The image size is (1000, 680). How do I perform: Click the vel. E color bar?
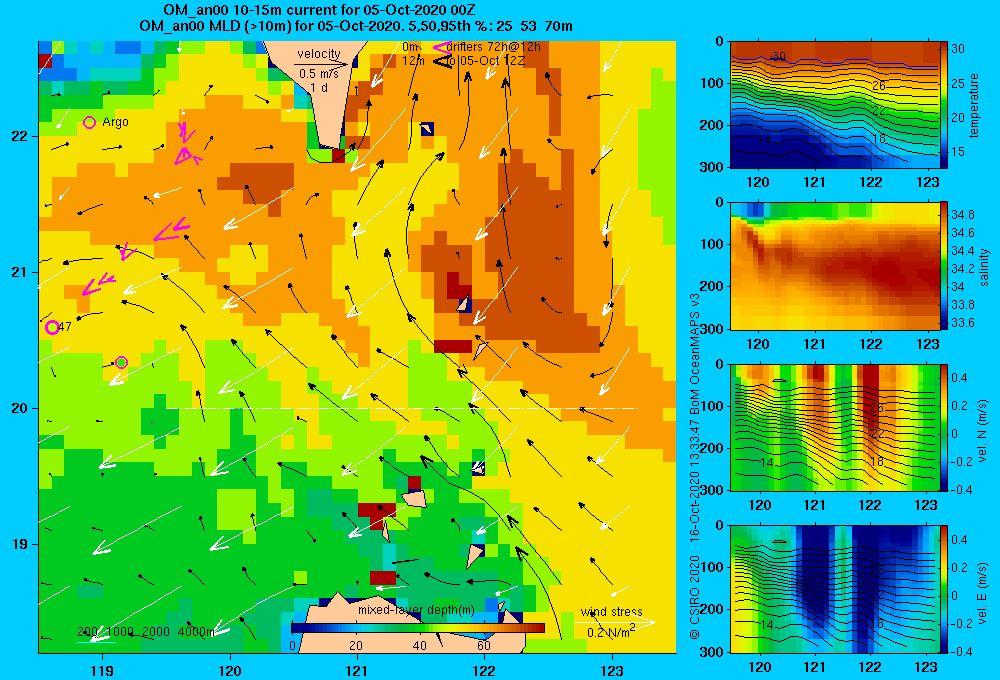coord(944,589)
